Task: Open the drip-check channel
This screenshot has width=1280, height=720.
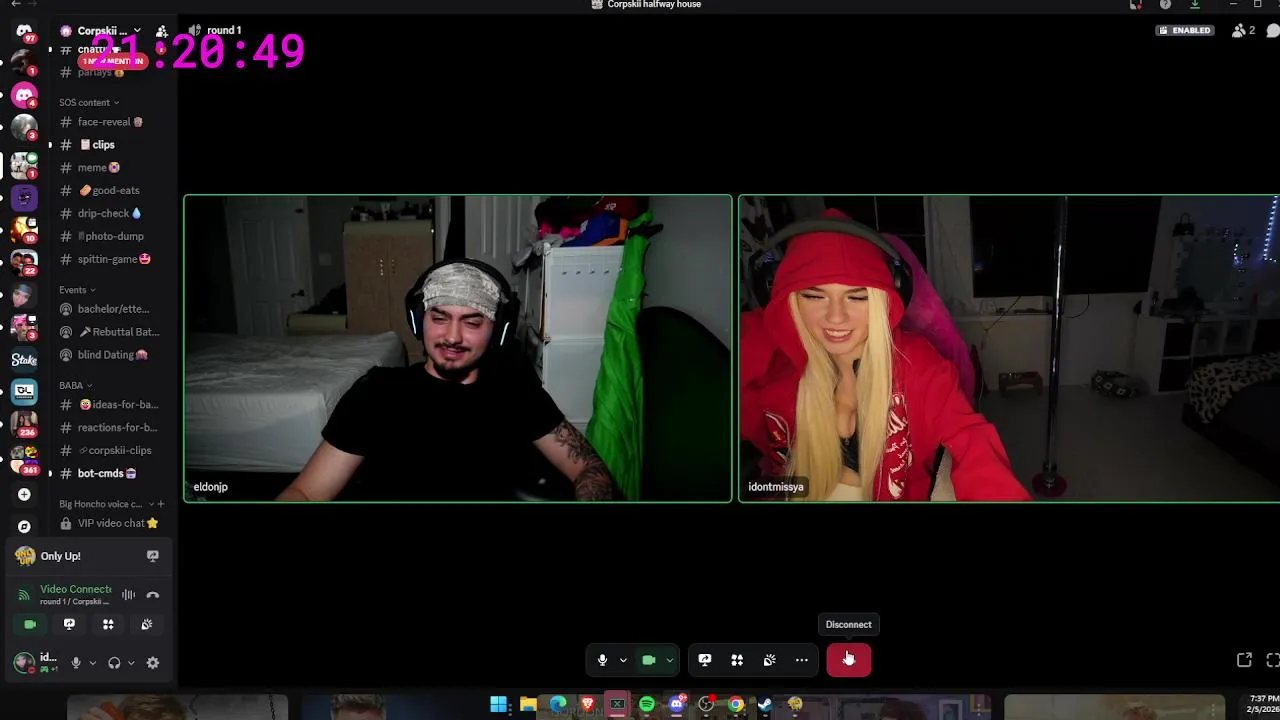Action: [x=110, y=213]
